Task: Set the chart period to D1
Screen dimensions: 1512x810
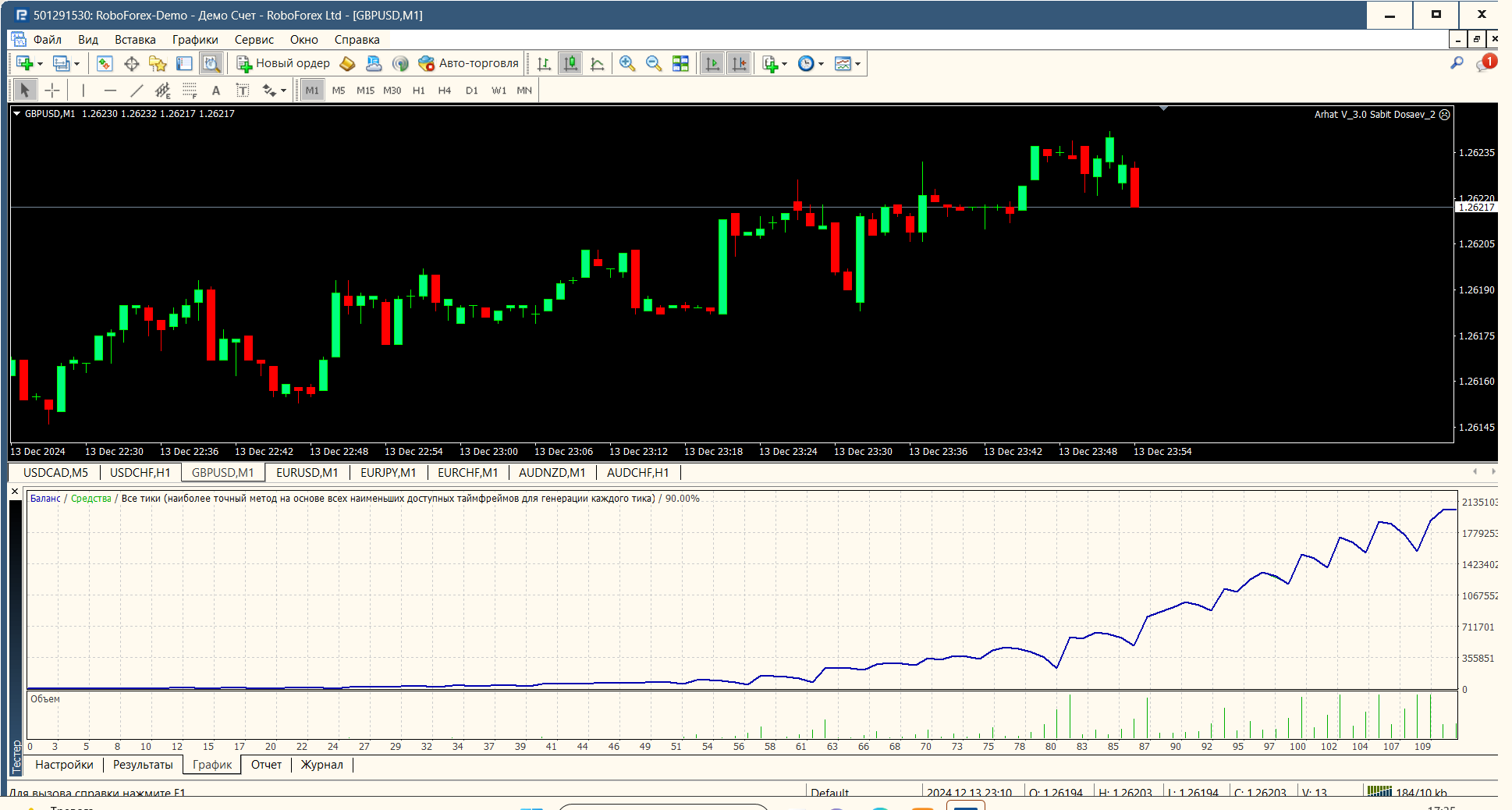Action: (x=472, y=91)
